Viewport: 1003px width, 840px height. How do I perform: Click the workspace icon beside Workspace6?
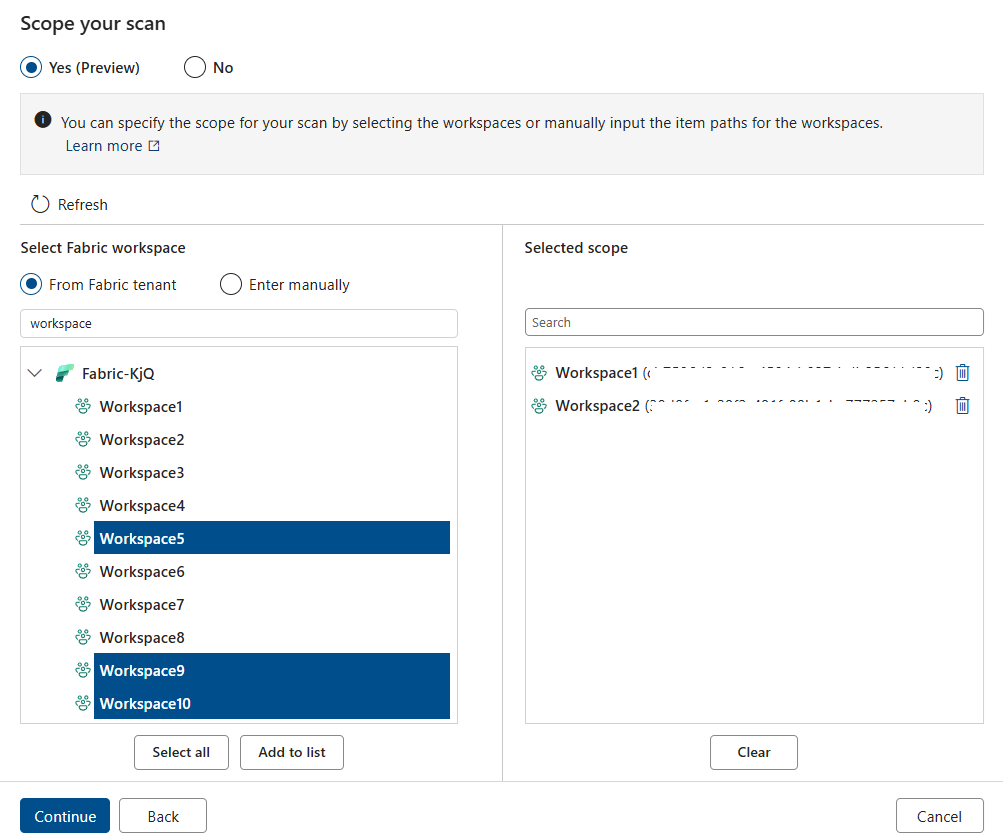coord(82,571)
